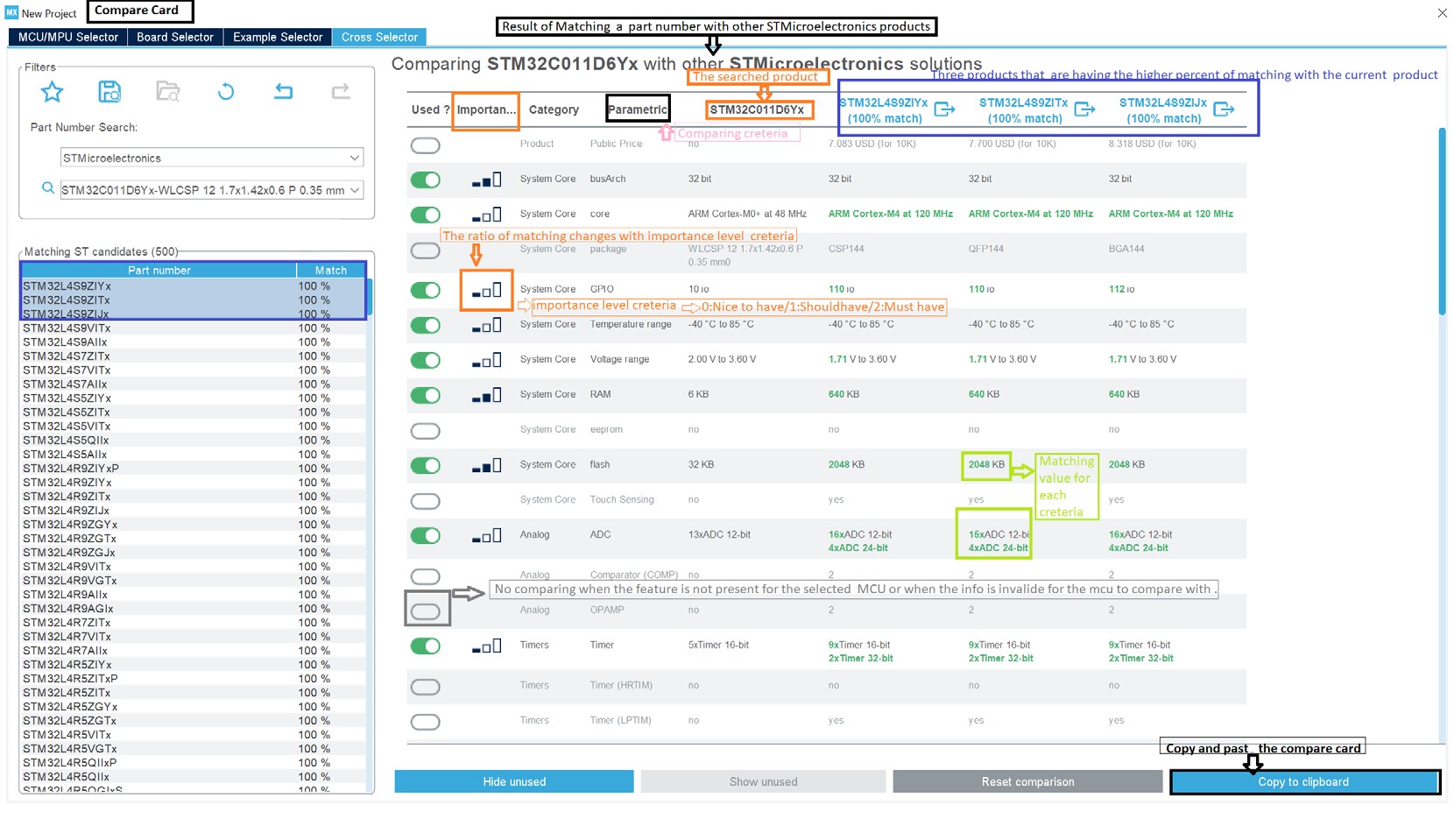Click the Category column header
The height and width of the screenshot is (840, 1454).
tap(554, 109)
